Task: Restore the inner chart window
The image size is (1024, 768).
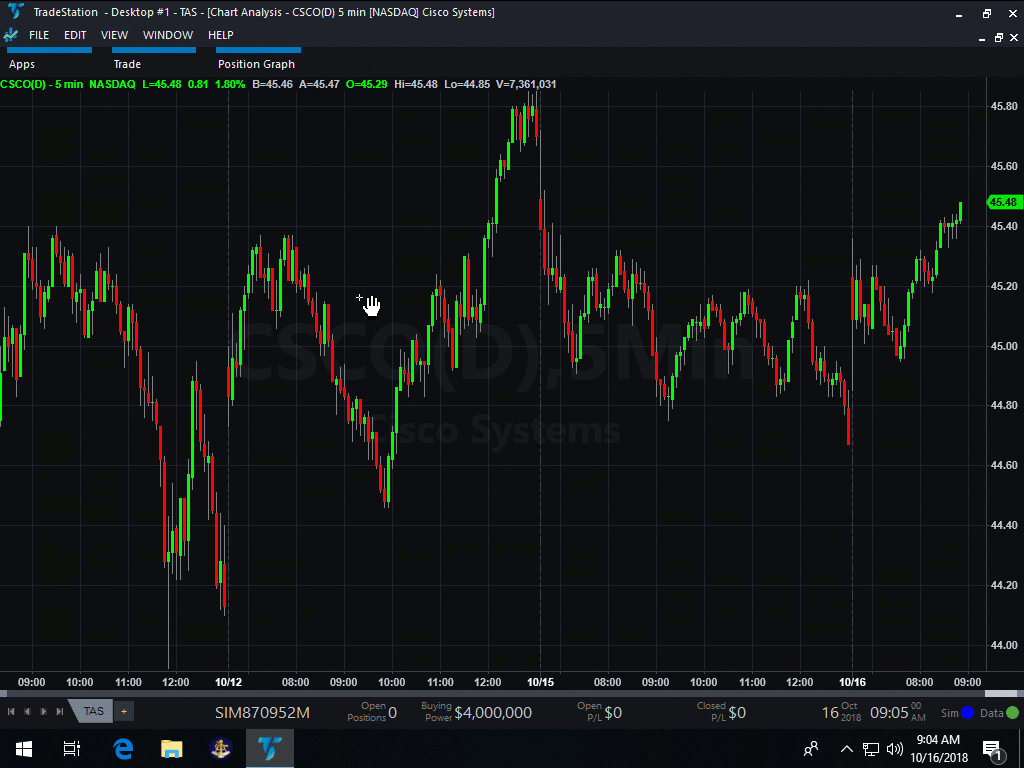Action: point(999,38)
